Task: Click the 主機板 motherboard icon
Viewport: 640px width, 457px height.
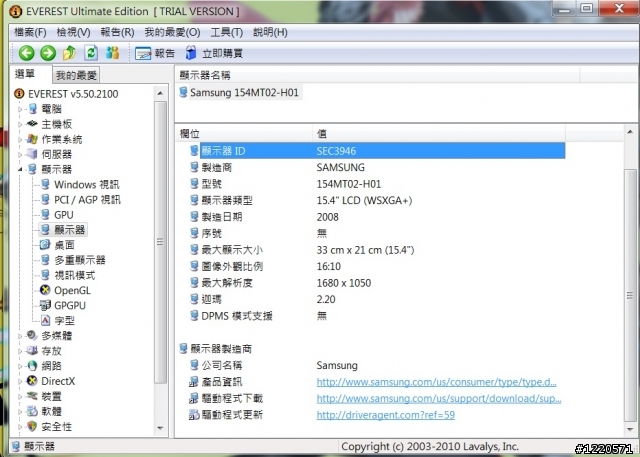Action: tap(32, 124)
